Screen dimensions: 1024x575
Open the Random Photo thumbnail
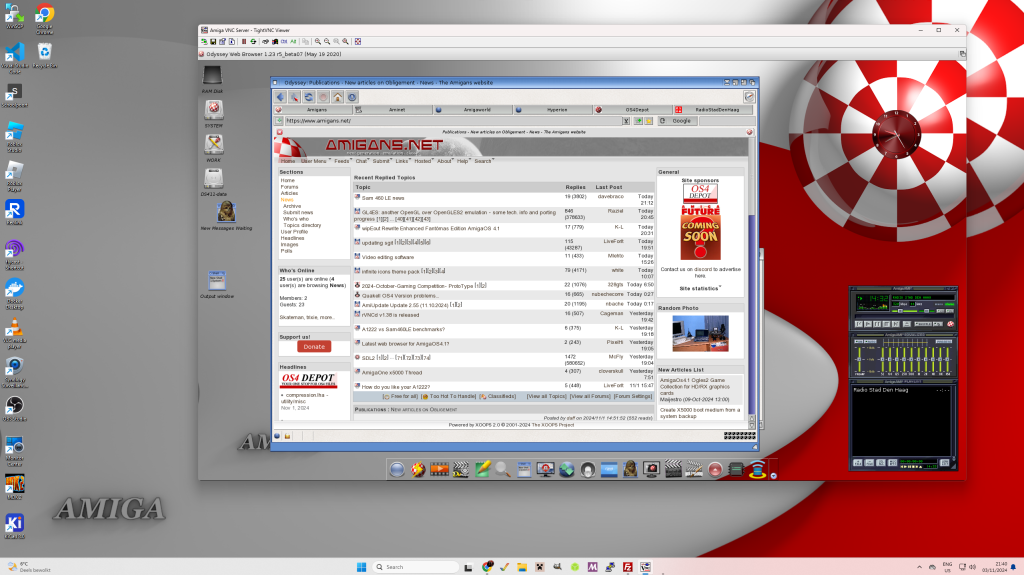[700, 334]
